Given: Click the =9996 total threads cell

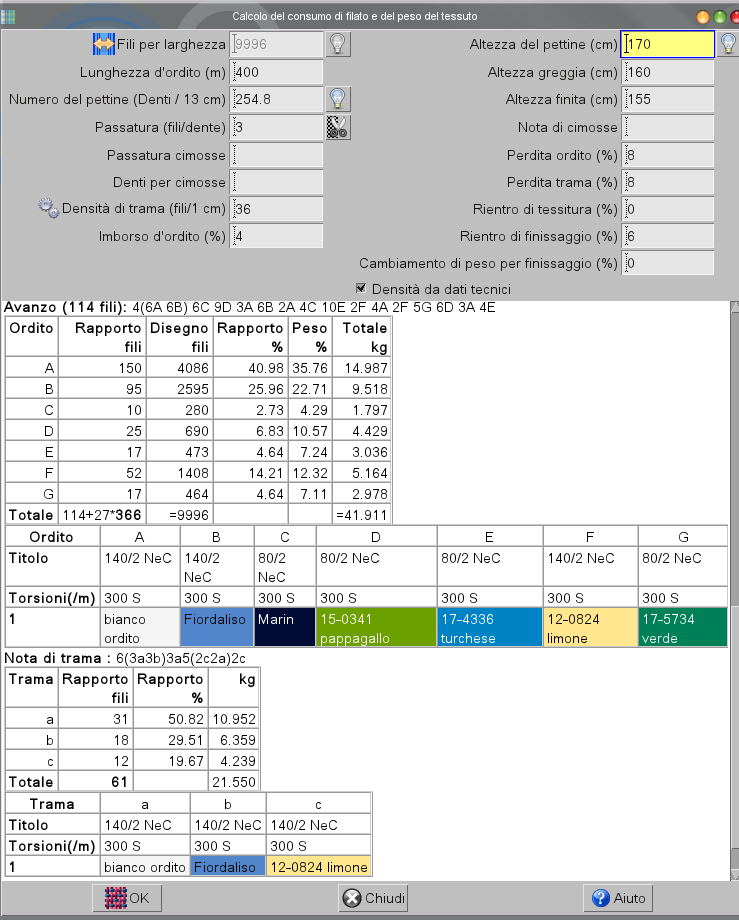Looking at the screenshot, I should [179, 515].
